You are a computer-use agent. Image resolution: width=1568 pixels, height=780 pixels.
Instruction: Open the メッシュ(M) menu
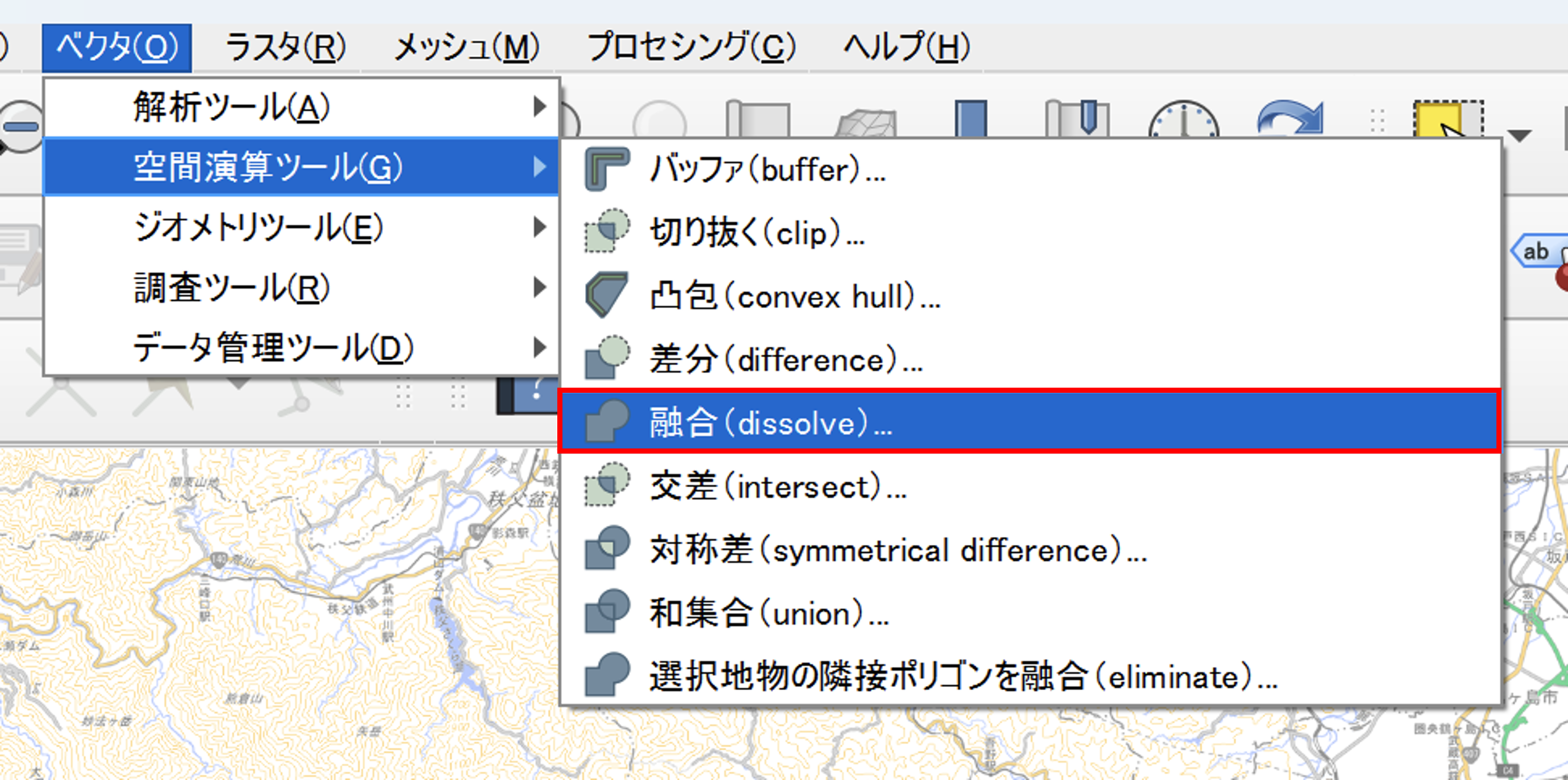click(x=467, y=47)
